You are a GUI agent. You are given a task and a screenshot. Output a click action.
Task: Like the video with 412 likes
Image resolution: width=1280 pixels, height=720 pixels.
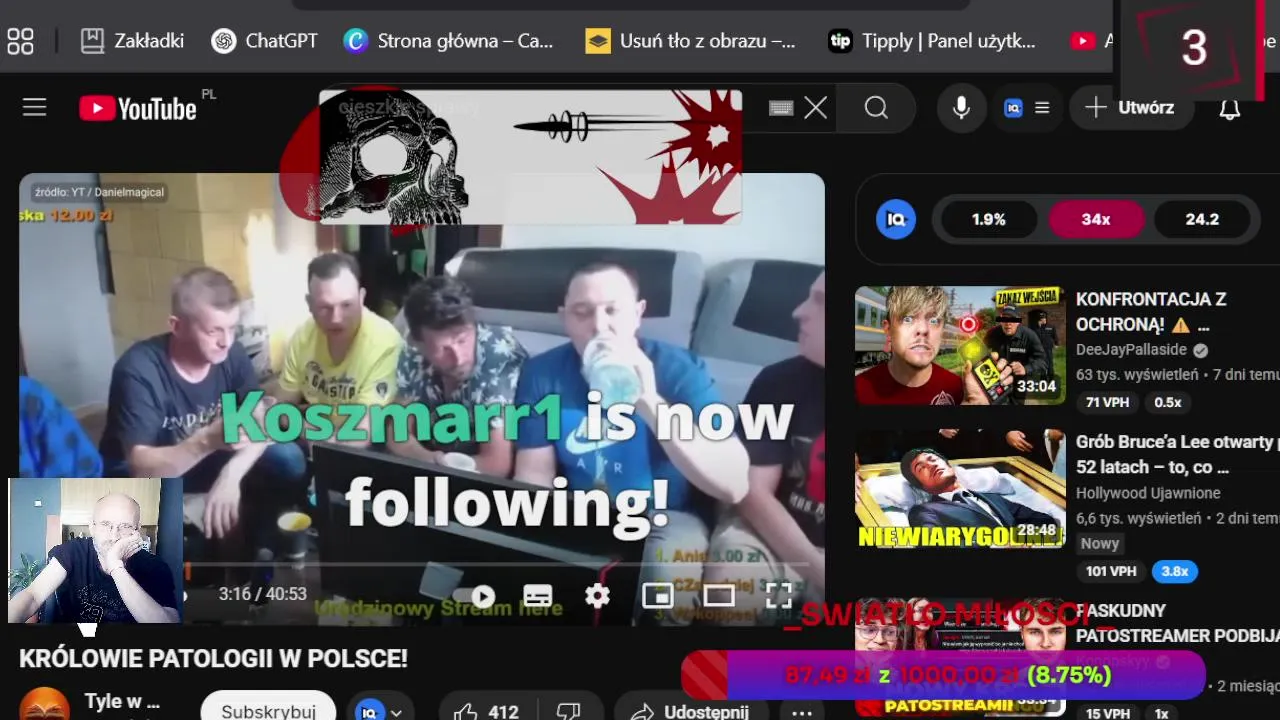[486, 712]
